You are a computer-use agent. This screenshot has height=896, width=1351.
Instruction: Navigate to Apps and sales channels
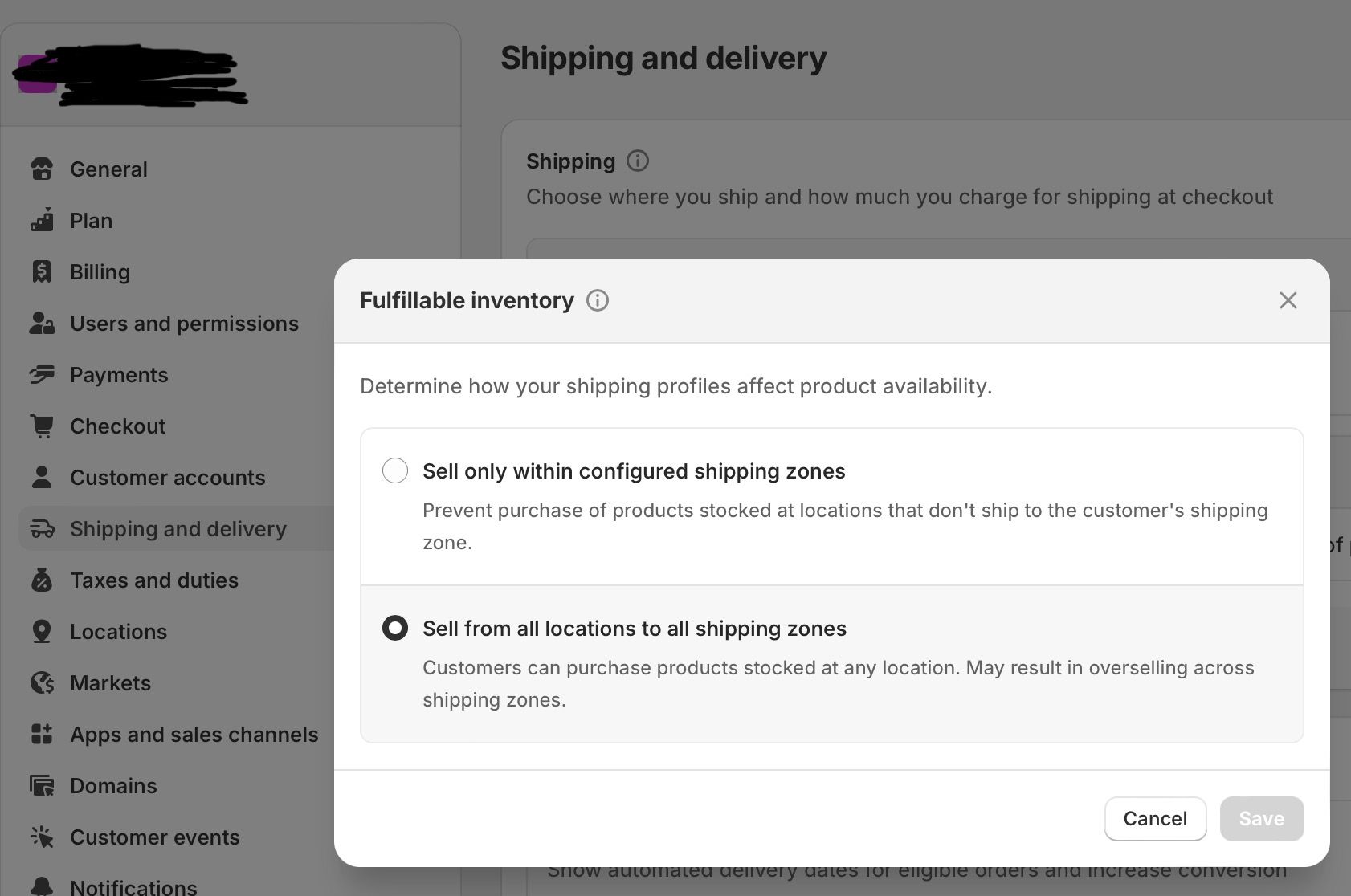click(194, 735)
